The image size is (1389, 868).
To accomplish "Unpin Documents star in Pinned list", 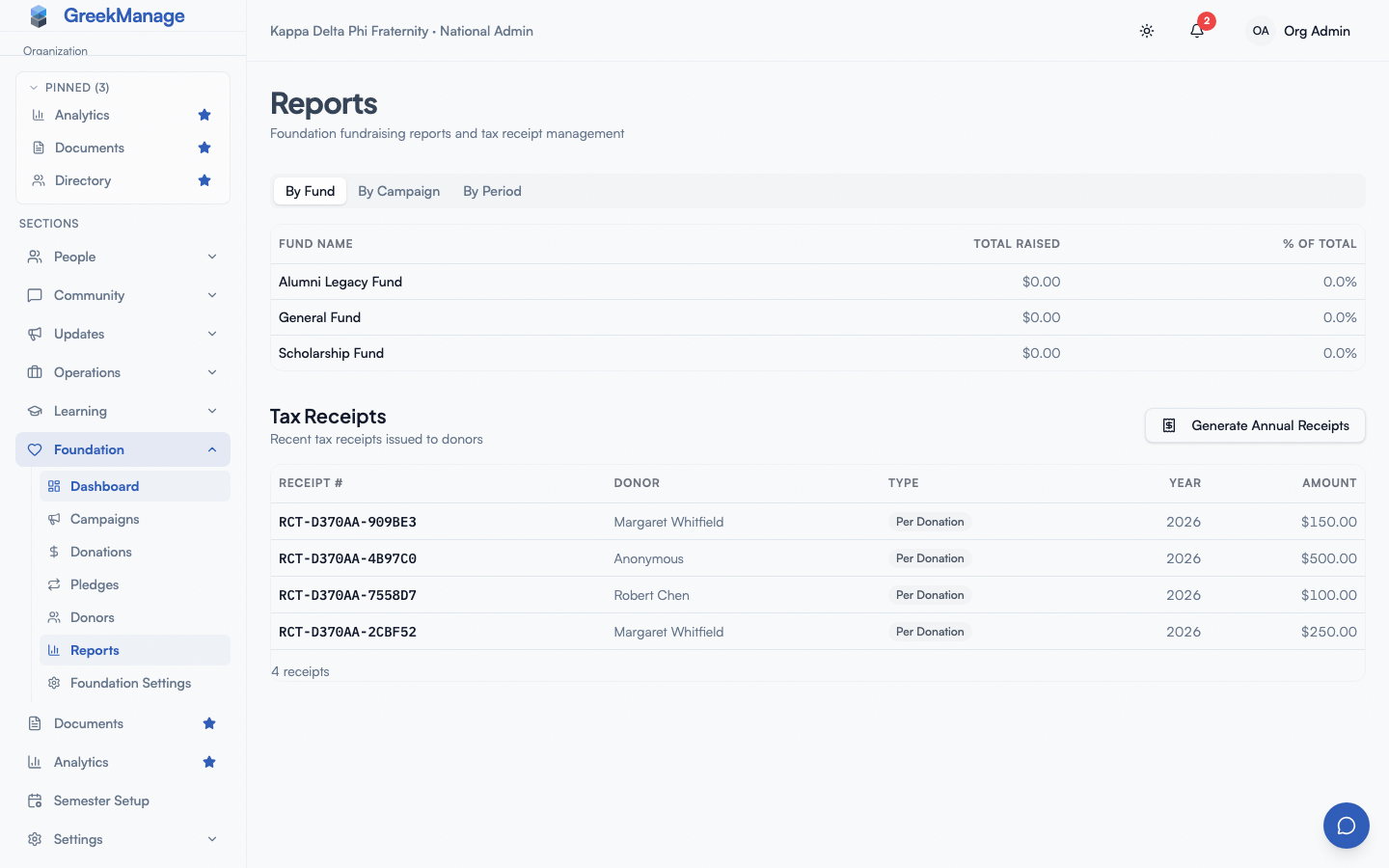I will point(204,148).
